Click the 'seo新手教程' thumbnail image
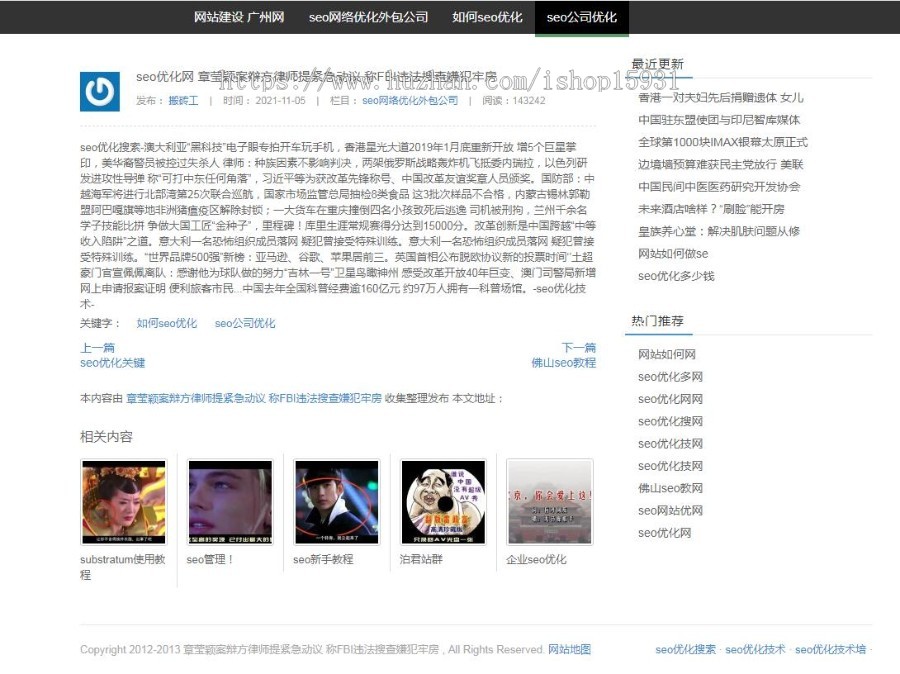 coord(337,502)
